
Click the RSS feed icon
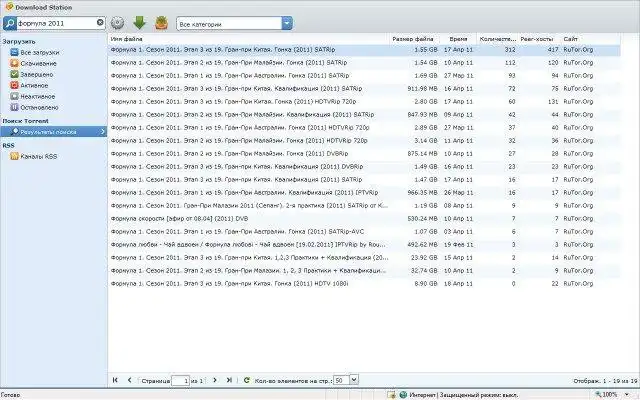(14, 156)
